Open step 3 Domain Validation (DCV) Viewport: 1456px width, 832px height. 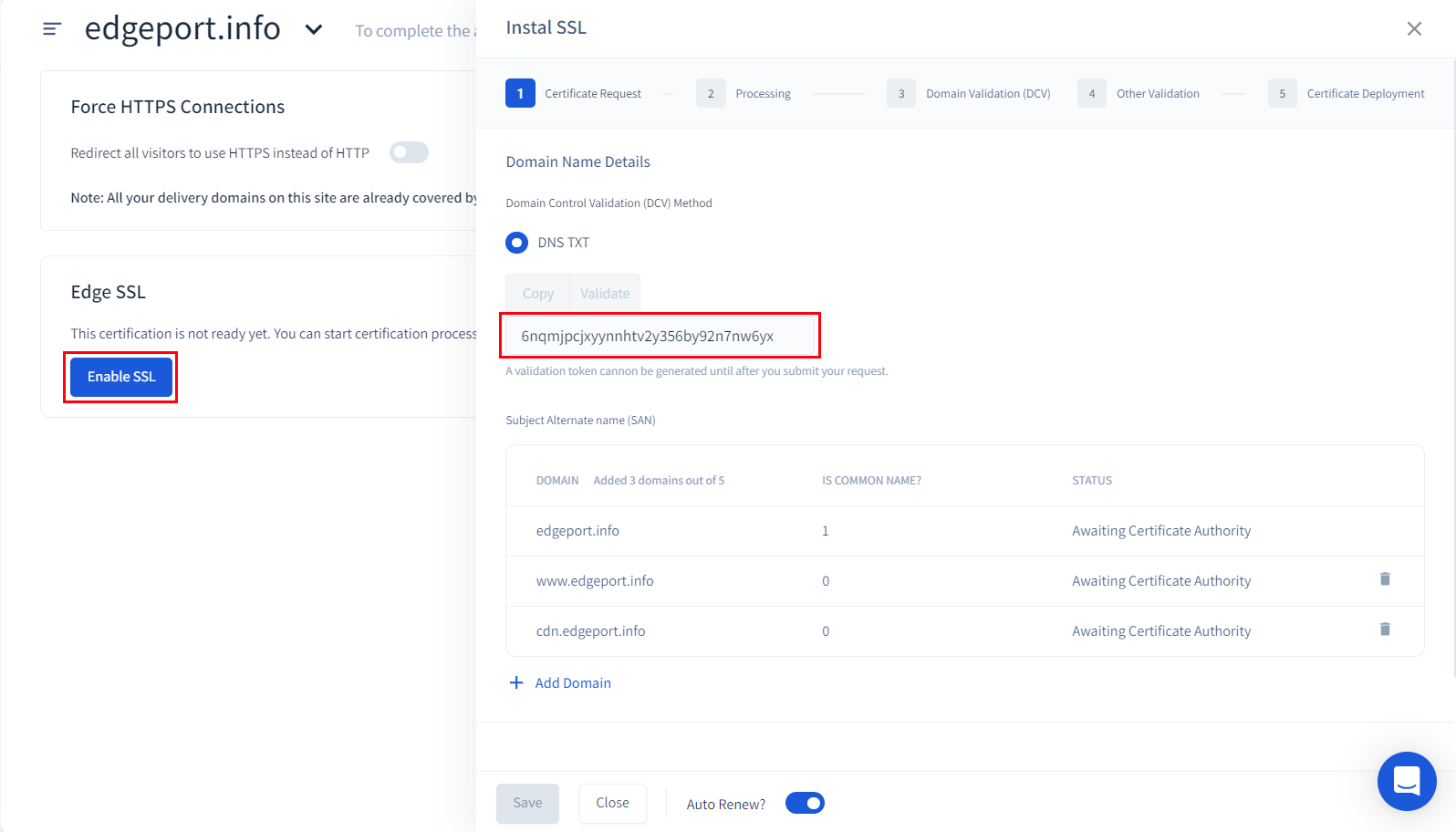901,93
